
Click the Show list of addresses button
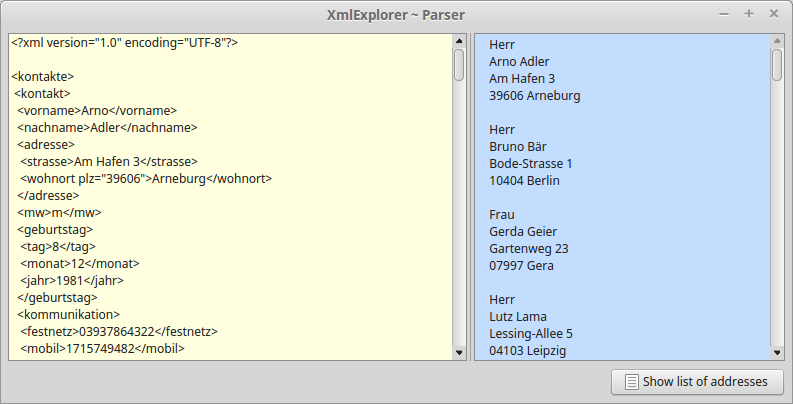click(696, 381)
